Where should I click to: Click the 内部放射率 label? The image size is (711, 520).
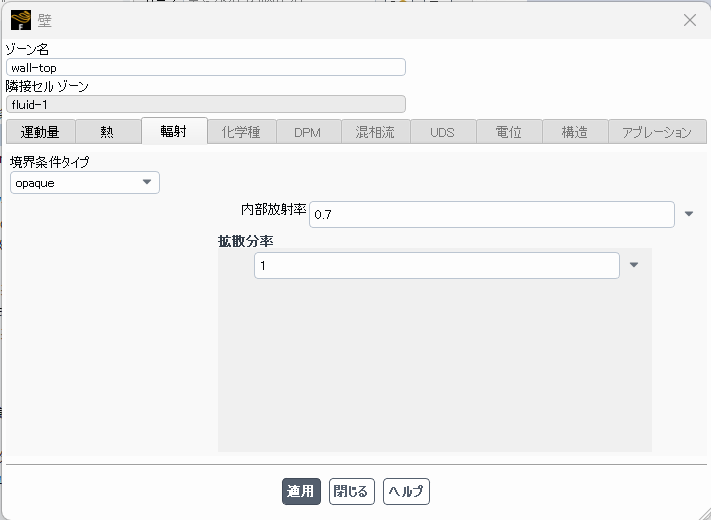point(273,209)
